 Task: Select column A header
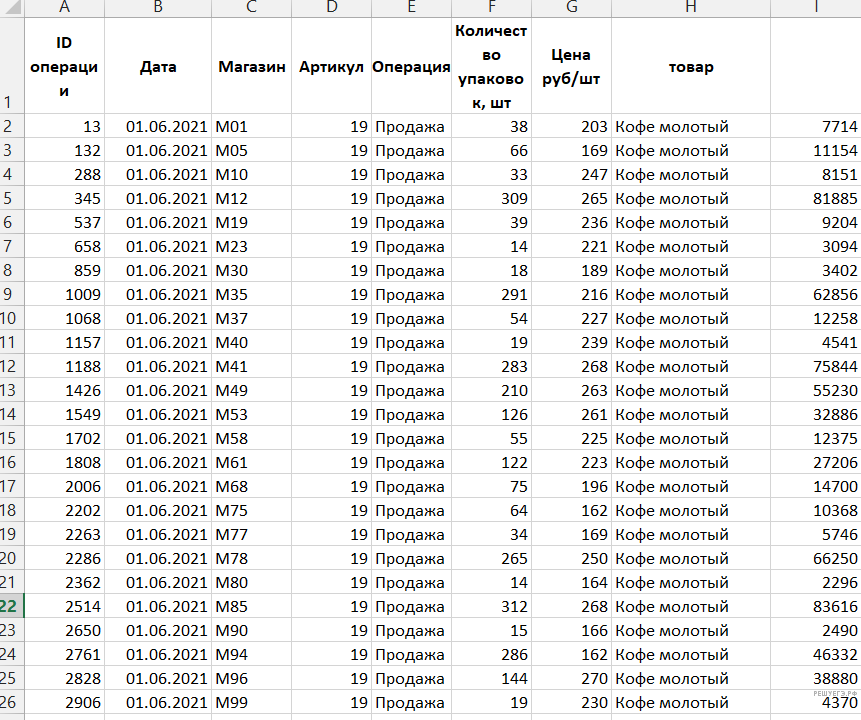coord(65,8)
